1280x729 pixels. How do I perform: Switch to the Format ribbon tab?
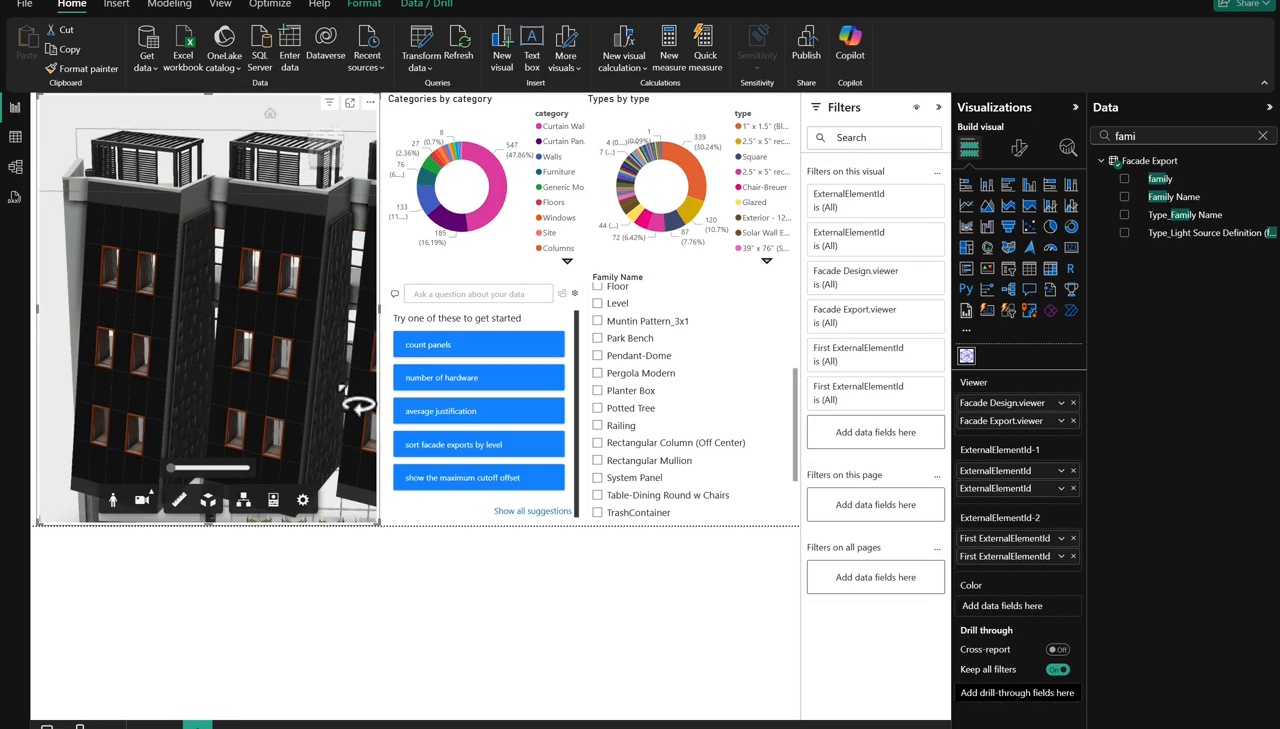364,4
